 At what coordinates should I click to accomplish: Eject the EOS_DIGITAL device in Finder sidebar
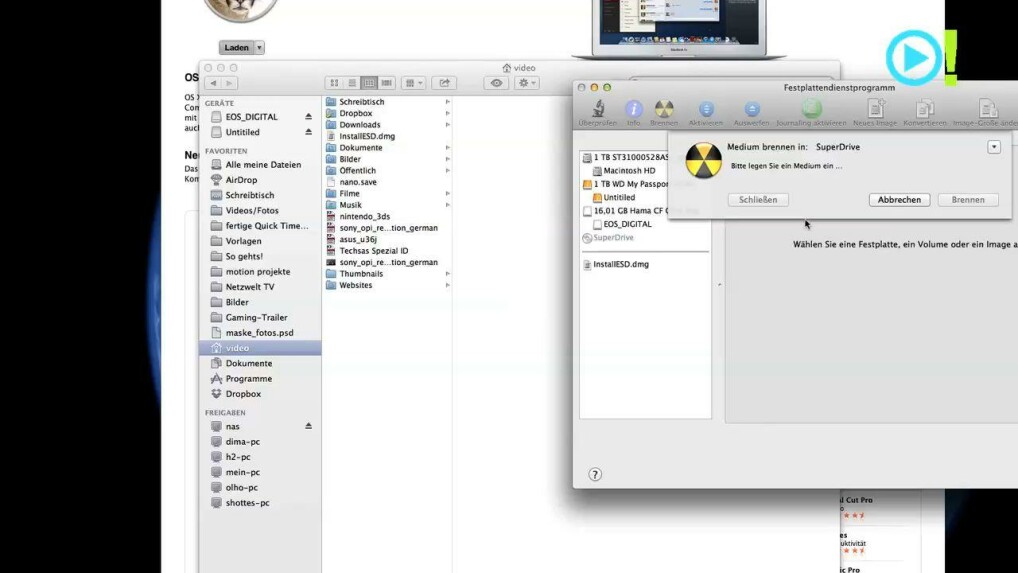[308, 117]
